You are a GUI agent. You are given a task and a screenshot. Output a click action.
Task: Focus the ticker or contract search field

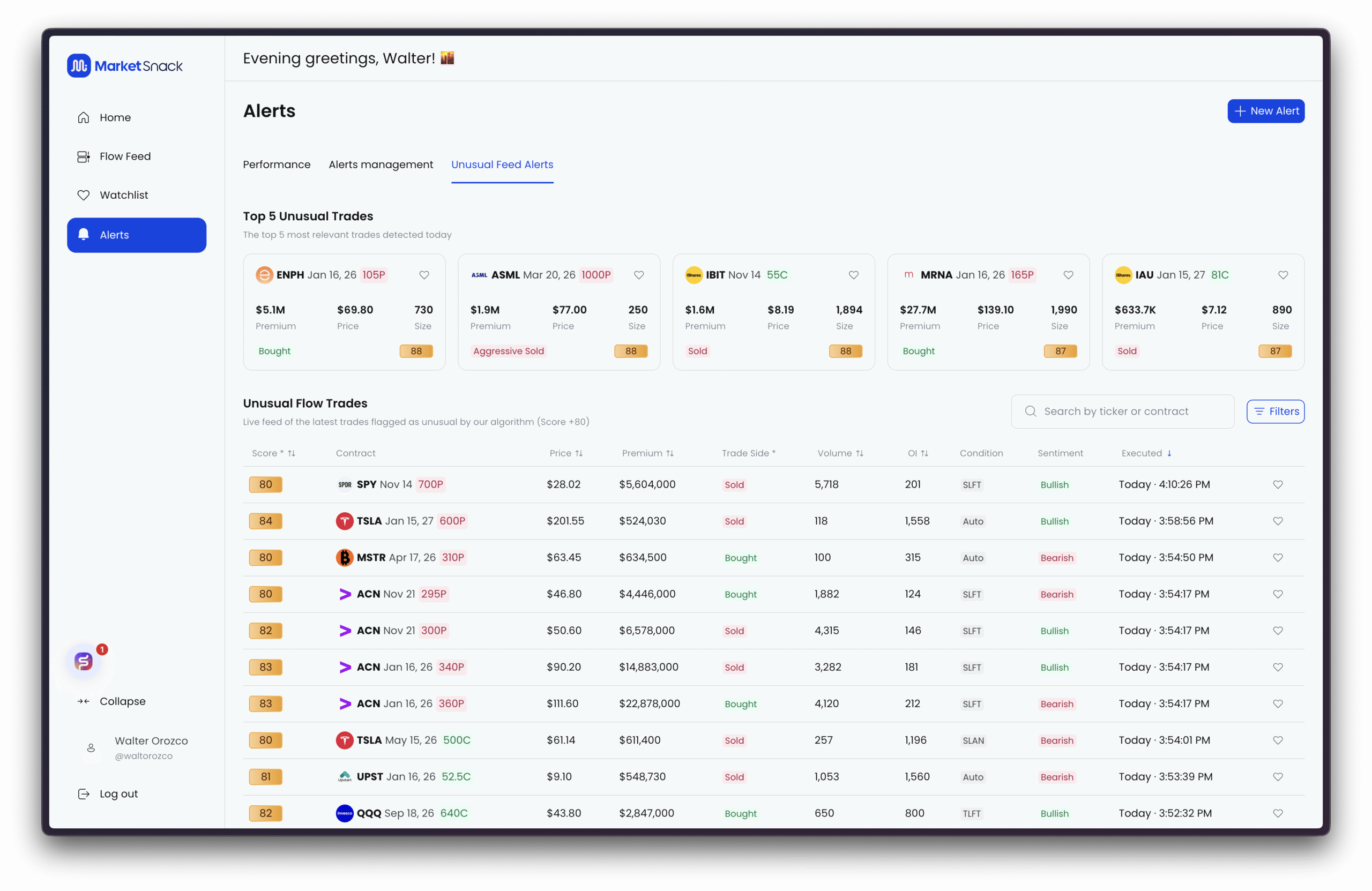pyautogui.click(x=1122, y=411)
